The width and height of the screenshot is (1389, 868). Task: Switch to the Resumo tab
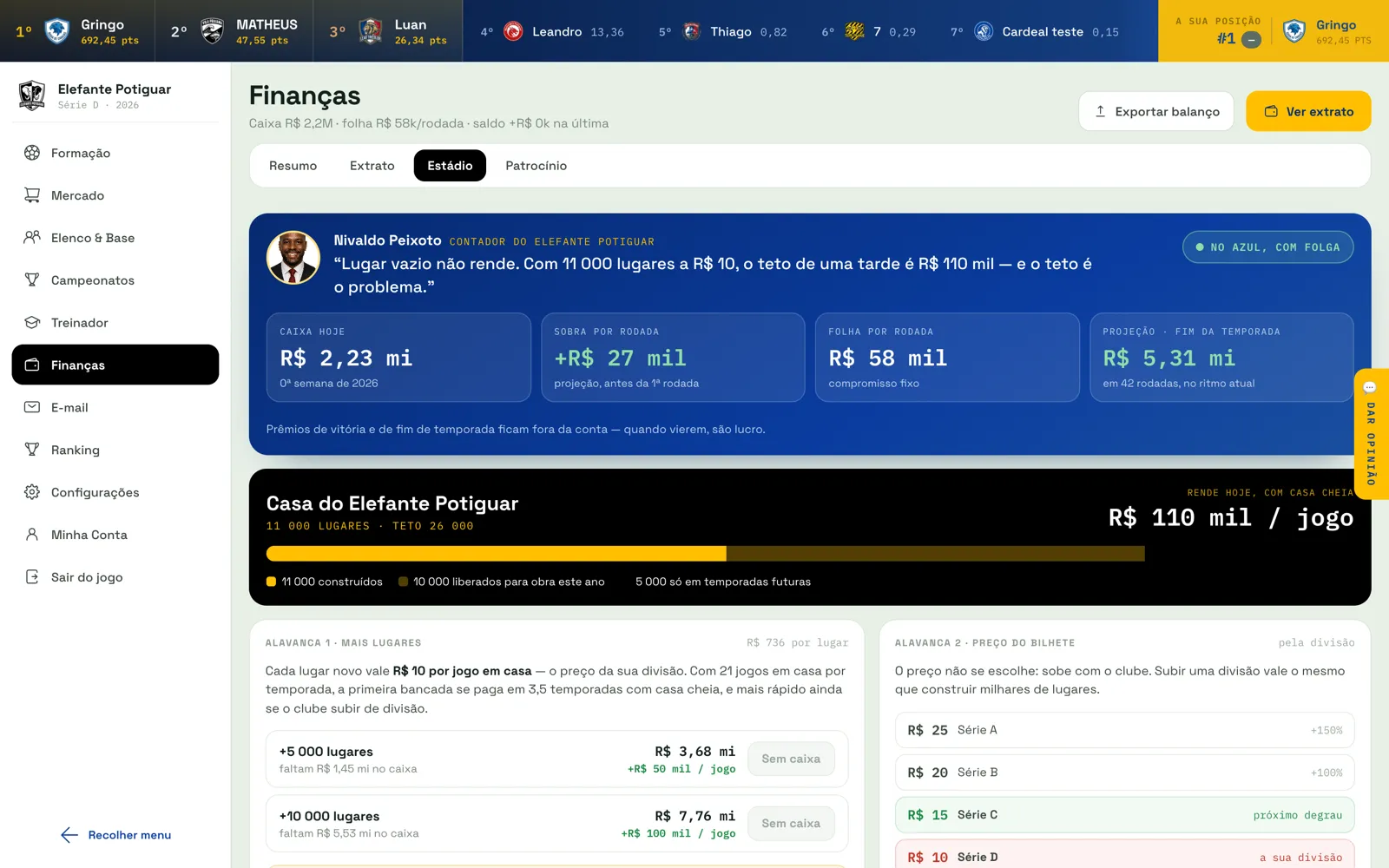click(x=293, y=166)
